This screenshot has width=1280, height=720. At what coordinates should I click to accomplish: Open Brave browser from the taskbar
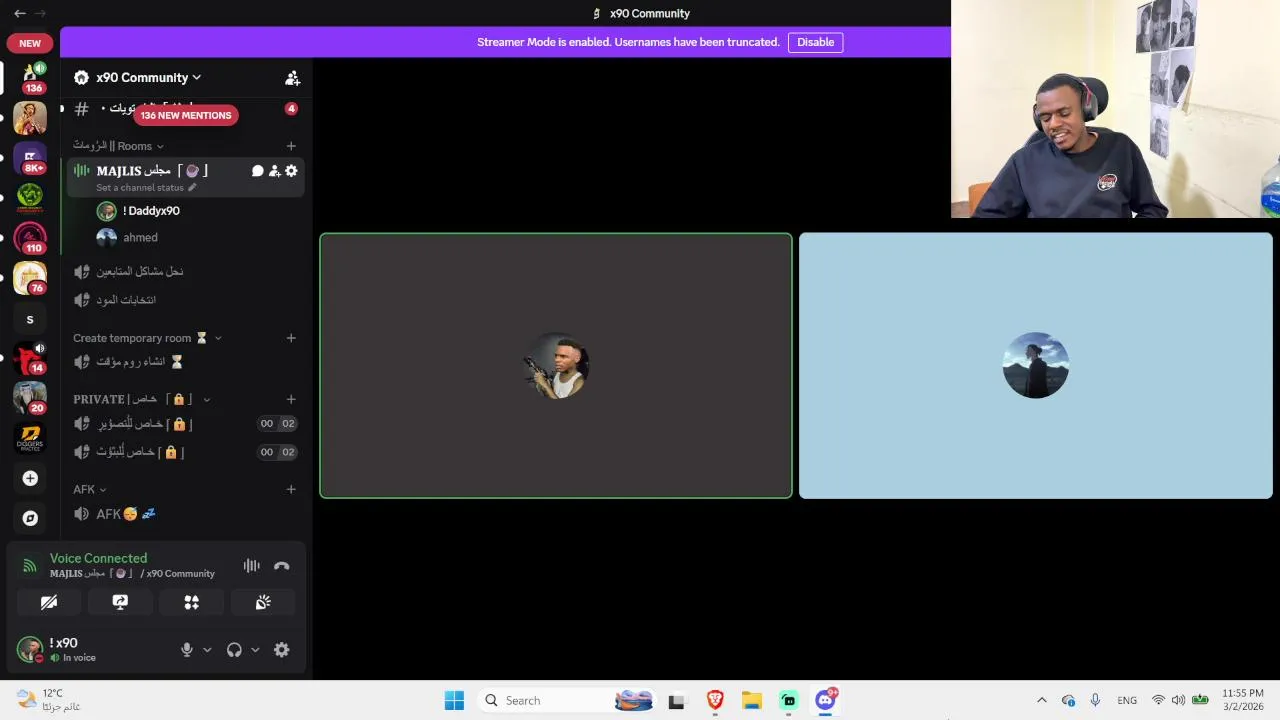coord(715,700)
